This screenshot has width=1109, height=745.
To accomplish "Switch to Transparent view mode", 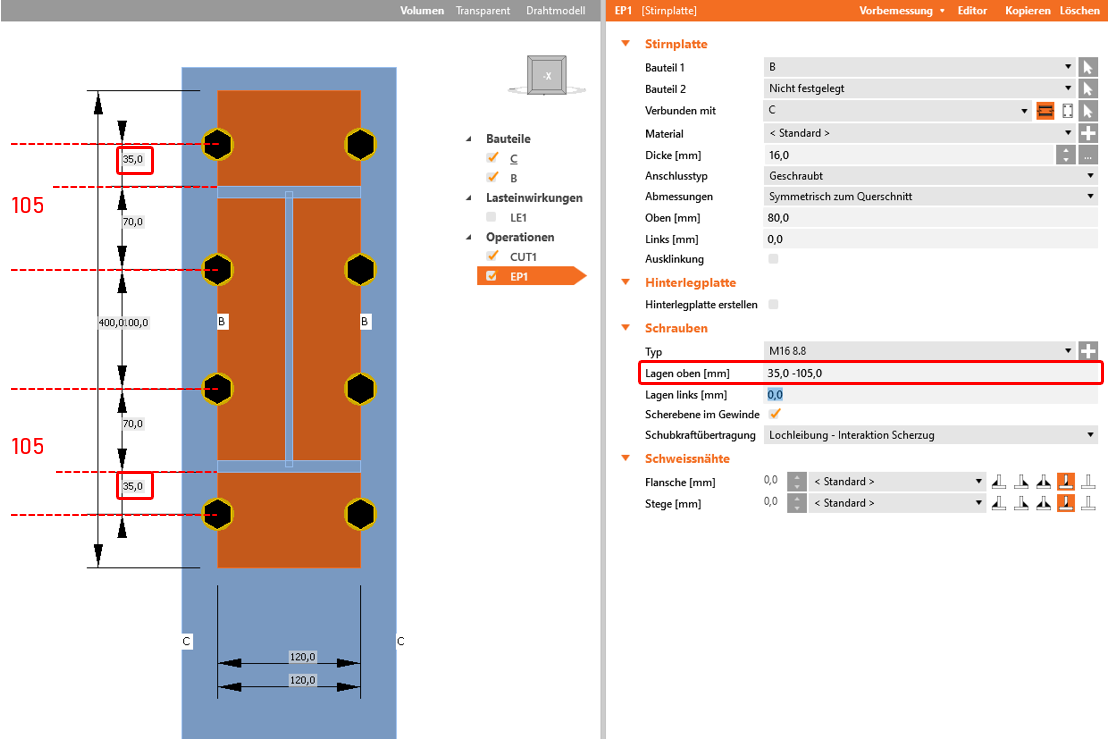I will [x=483, y=11].
